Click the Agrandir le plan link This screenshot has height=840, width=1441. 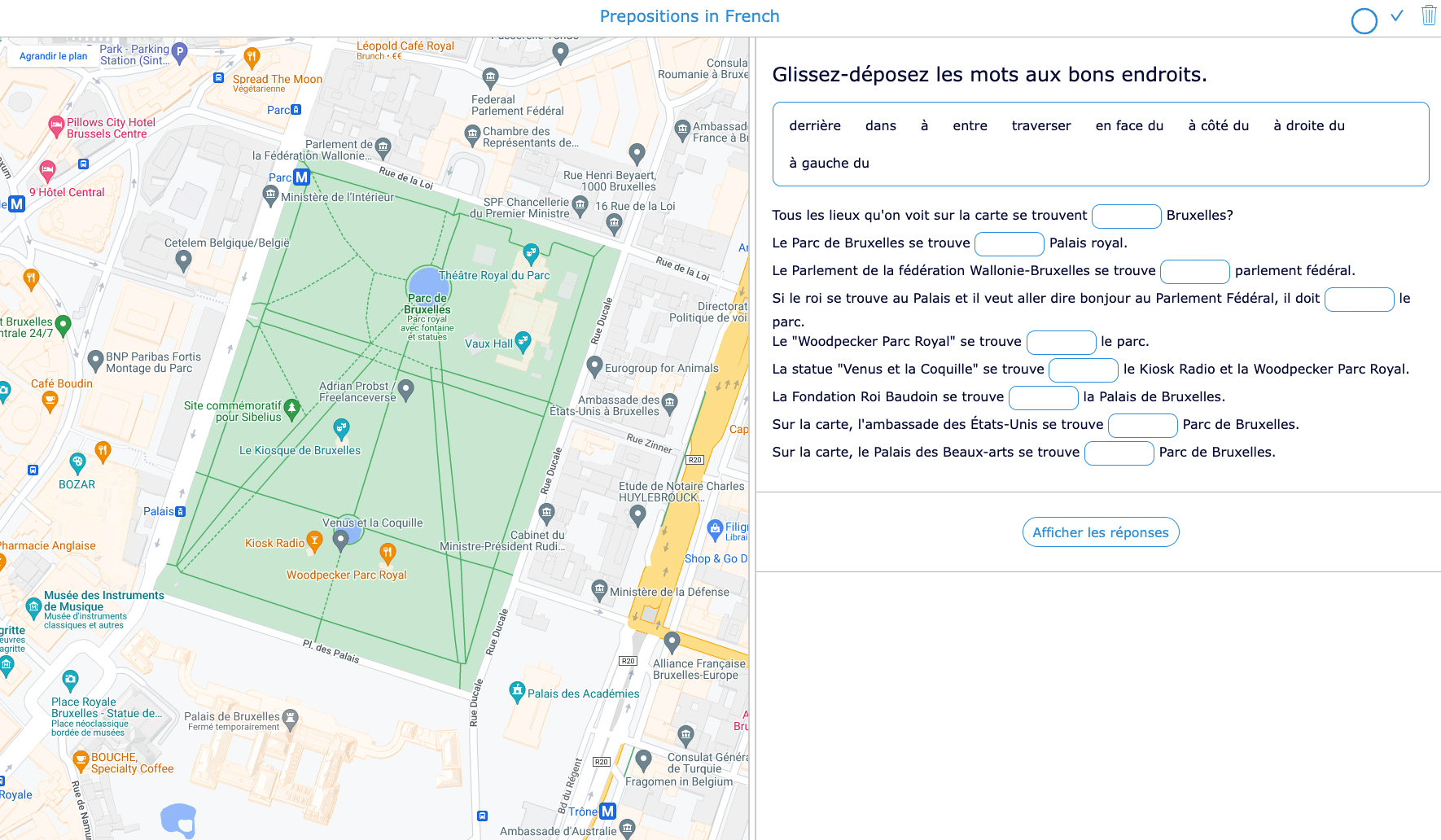coord(54,56)
